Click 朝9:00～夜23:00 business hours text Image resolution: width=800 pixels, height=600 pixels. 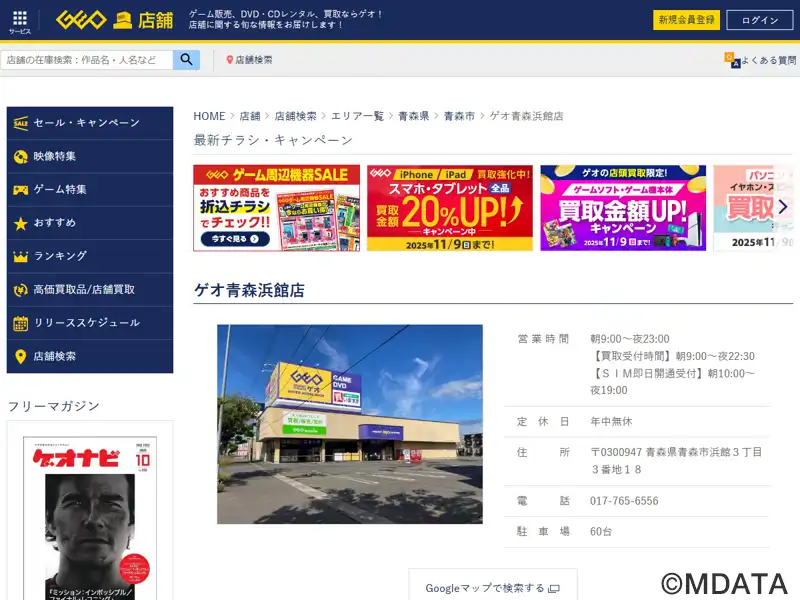click(x=630, y=339)
